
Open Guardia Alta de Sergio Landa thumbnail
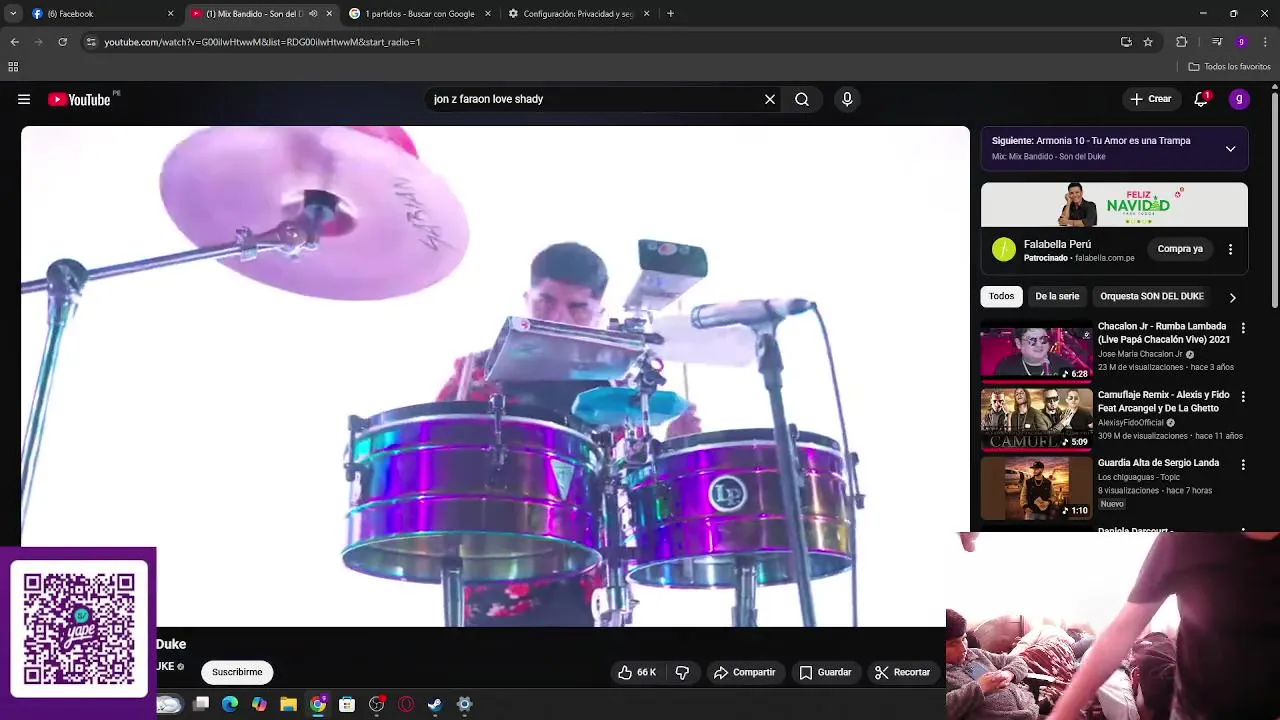tap(1036, 489)
